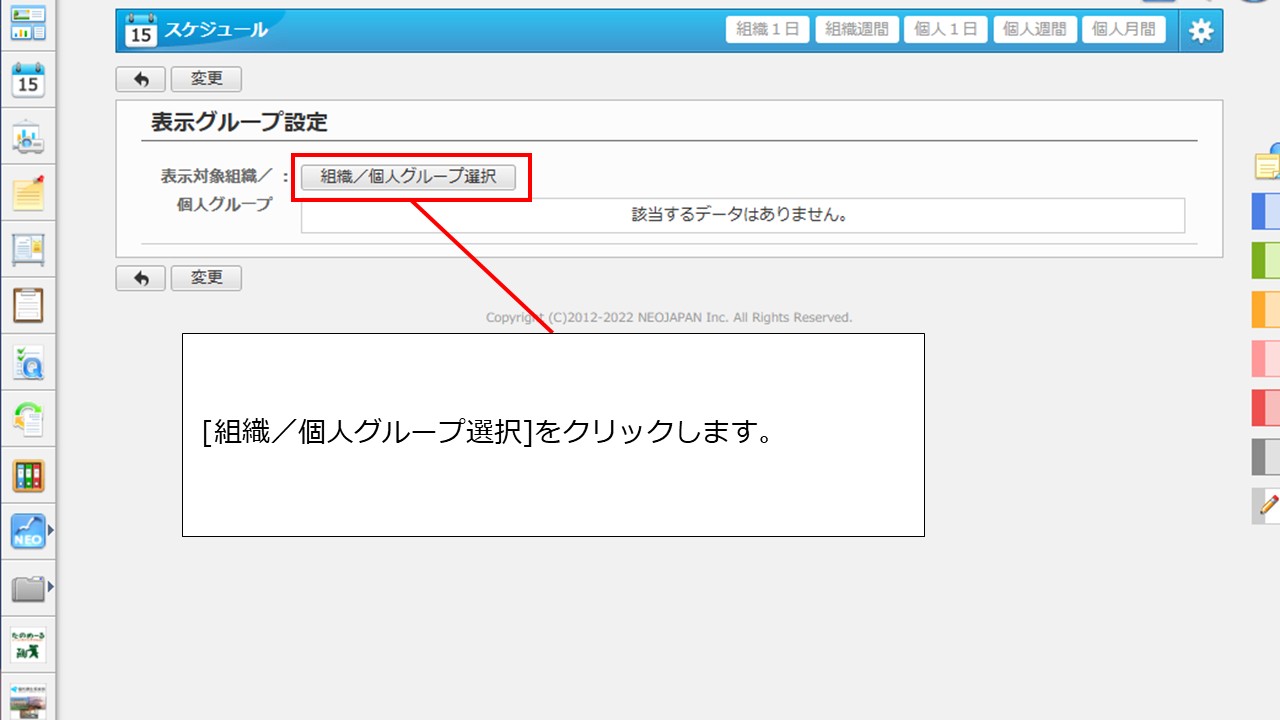Screen dimensions: 1280x720
Task: Open the message memo sticky-note icon
Action: pyautogui.click(x=27, y=195)
